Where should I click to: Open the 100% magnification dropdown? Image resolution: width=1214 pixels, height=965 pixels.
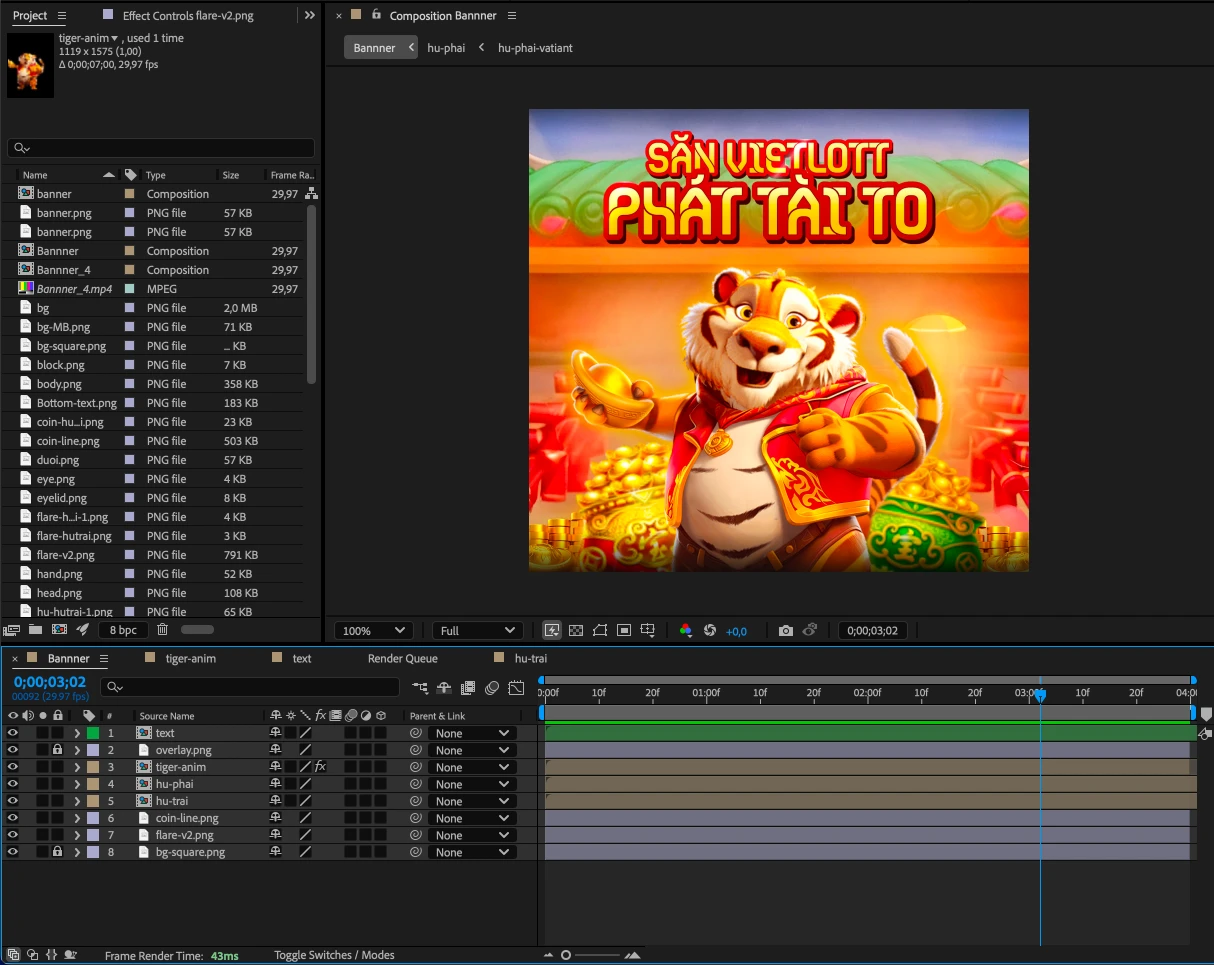coord(374,630)
